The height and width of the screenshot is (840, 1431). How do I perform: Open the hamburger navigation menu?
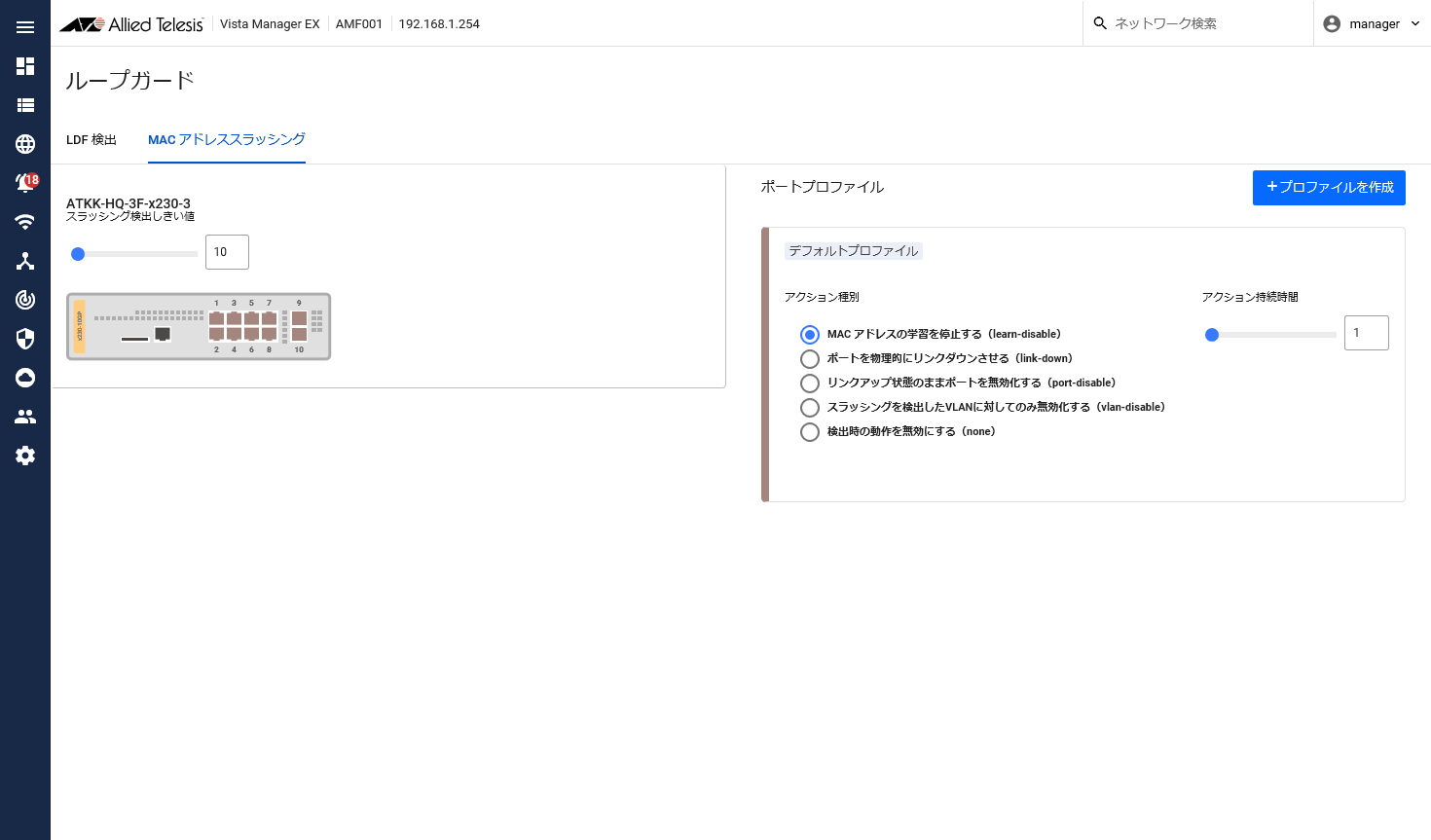pyautogui.click(x=25, y=27)
